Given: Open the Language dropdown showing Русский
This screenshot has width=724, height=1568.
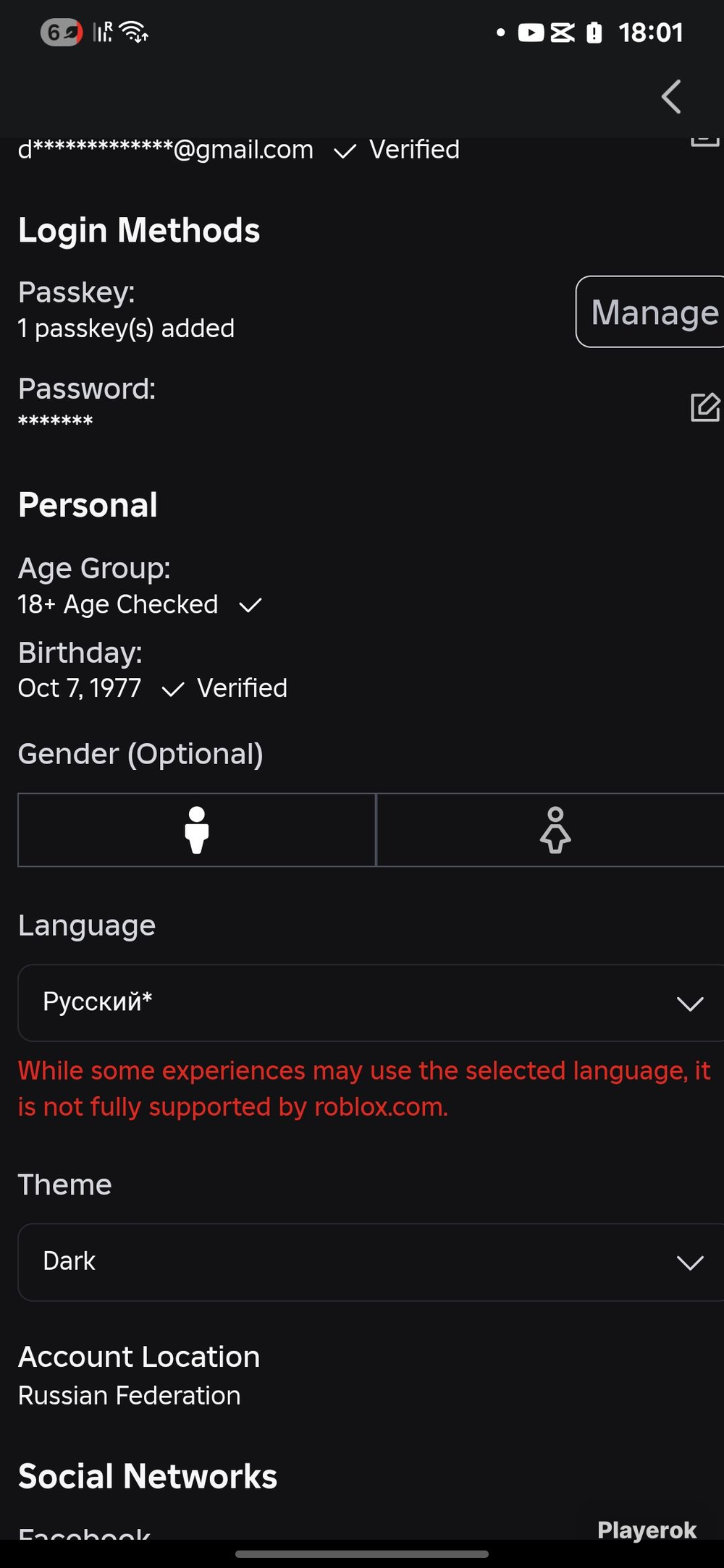Looking at the screenshot, I should pos(371,1003).
